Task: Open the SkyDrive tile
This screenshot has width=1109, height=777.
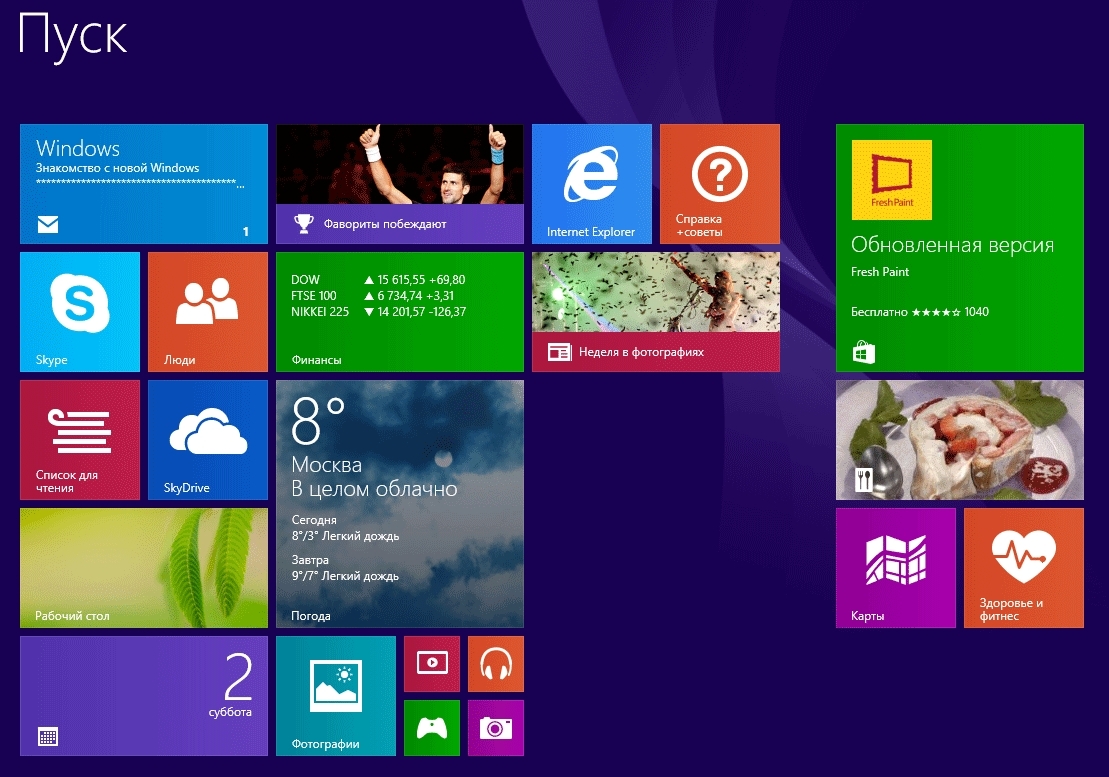Action: [208, 440]
